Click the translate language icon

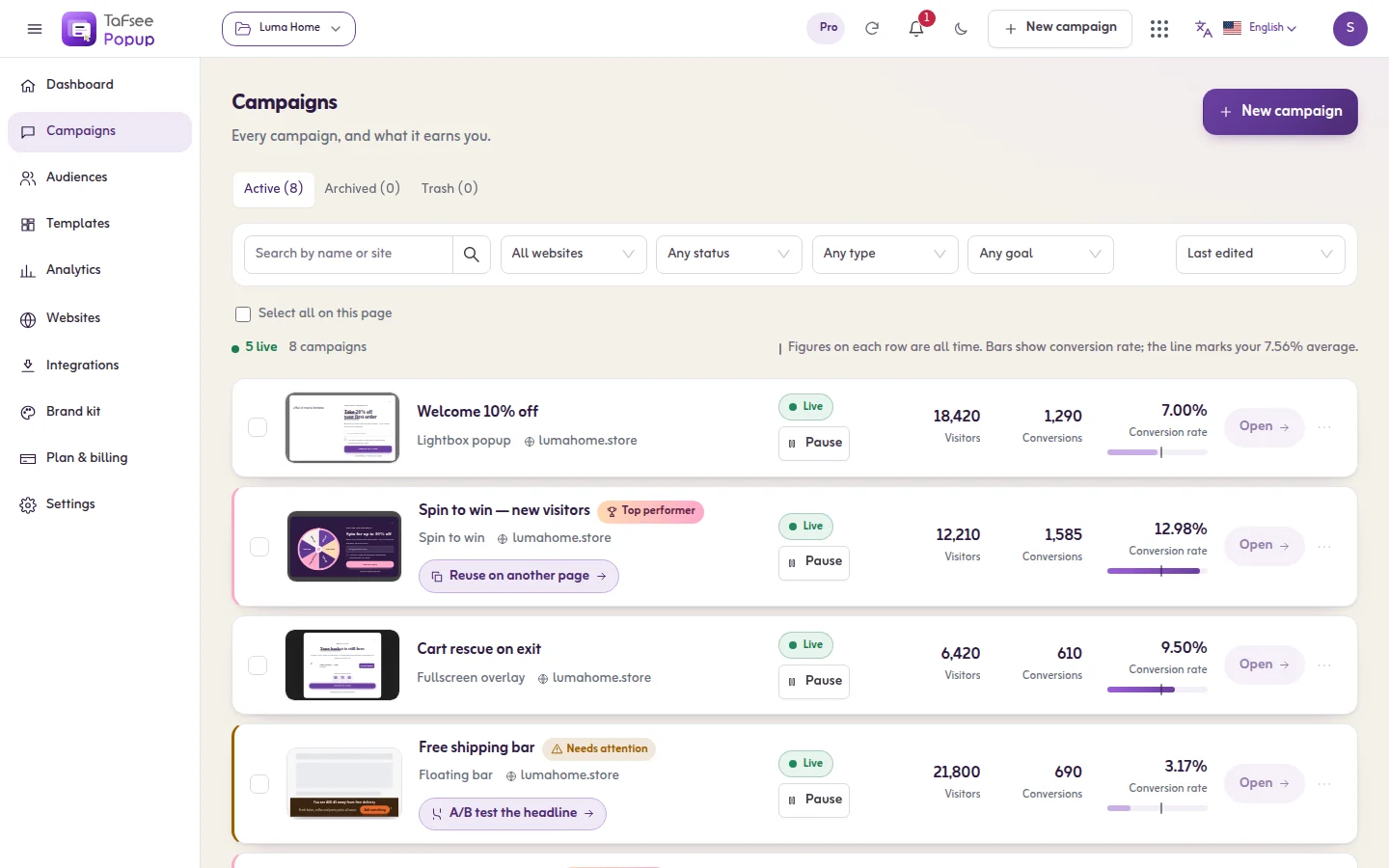point(1203,29)
